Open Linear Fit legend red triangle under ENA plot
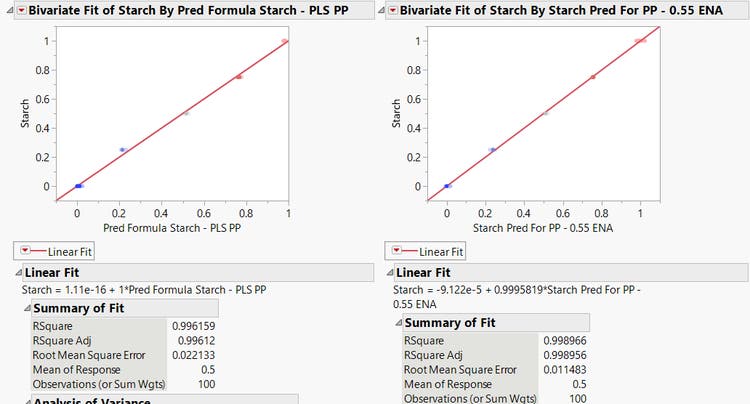This screenshot has height=404, width=750. pos(397,251)
